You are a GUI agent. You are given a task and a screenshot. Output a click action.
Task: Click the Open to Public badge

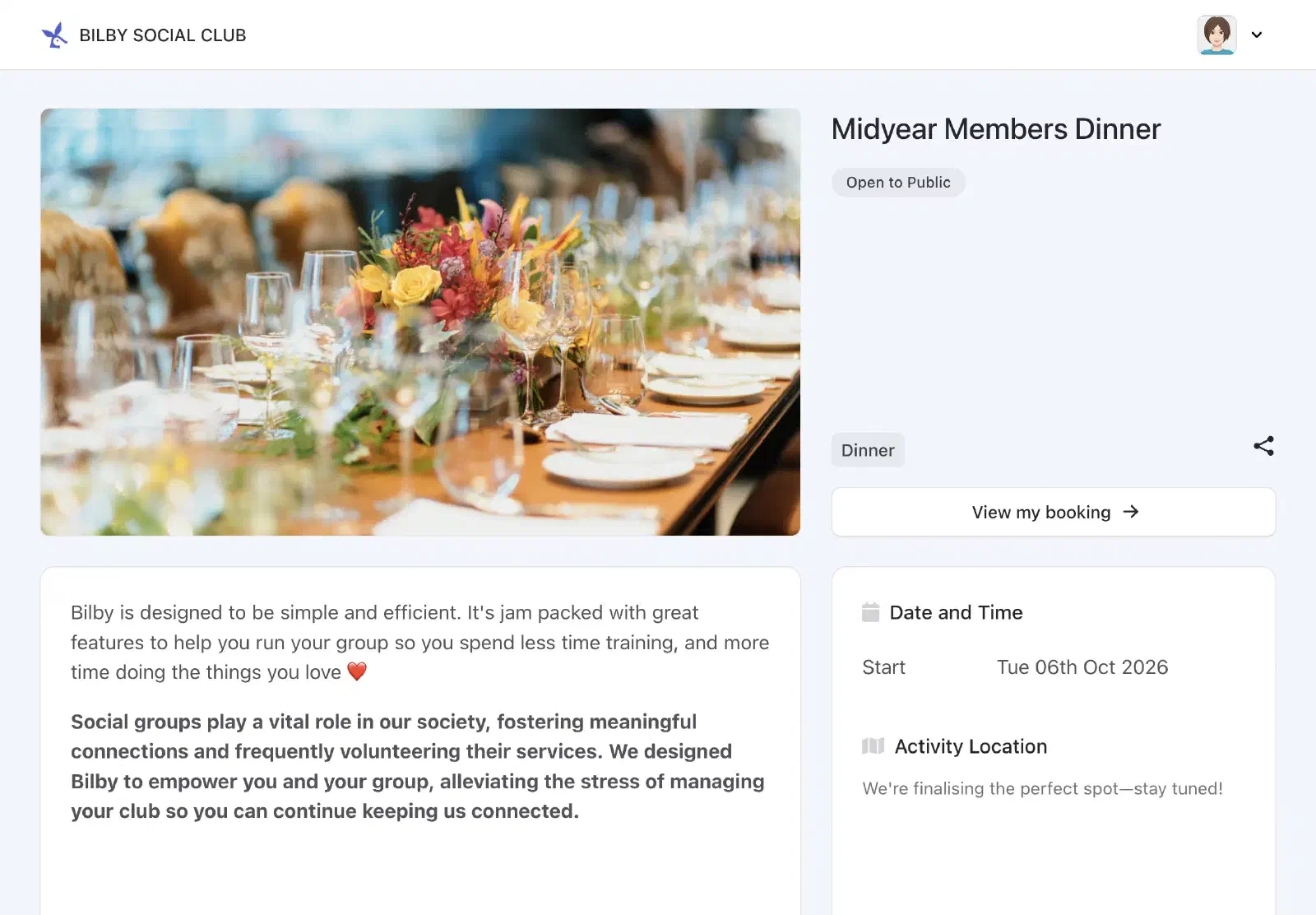point(898,183)
